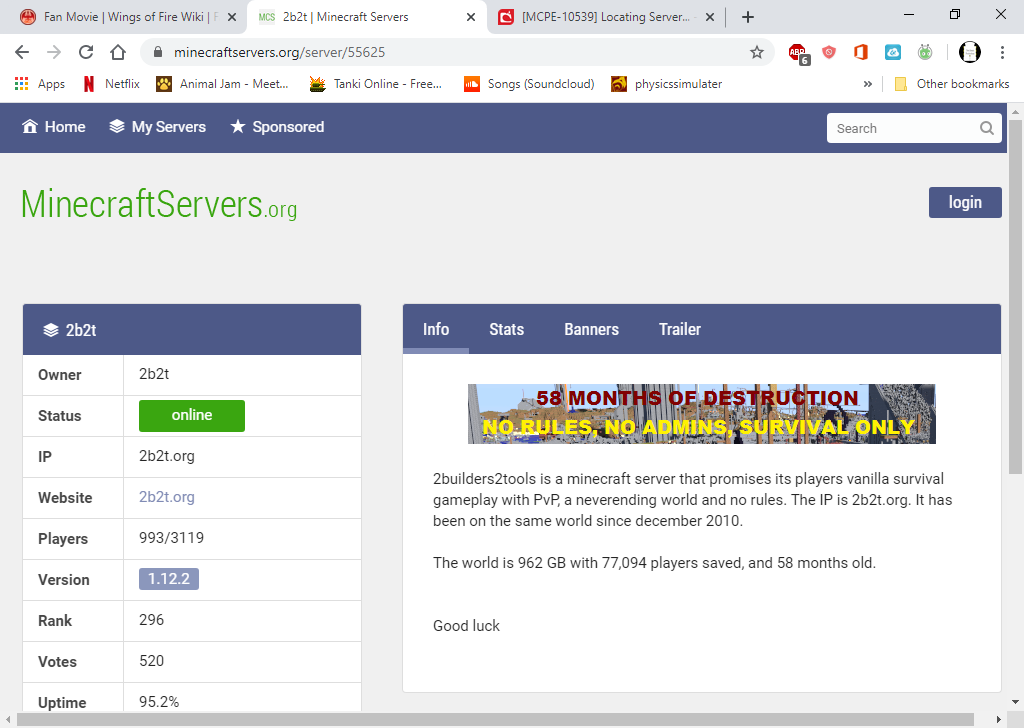
Task: Open a new browser tab
Action: pos(748,17)
